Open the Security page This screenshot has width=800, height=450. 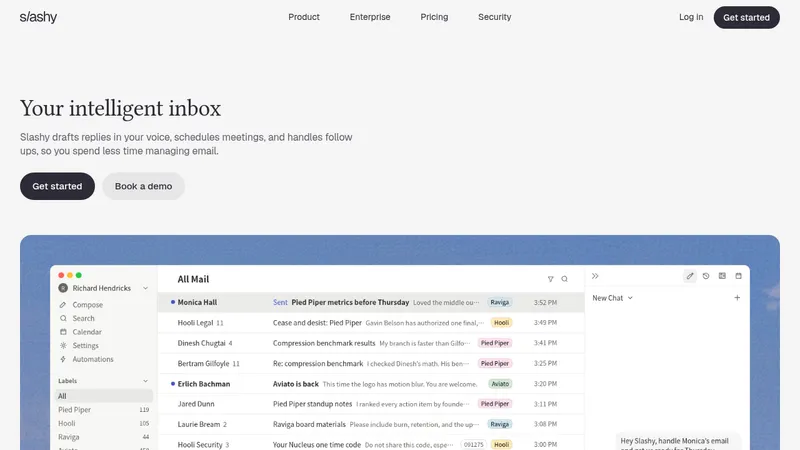494,17
